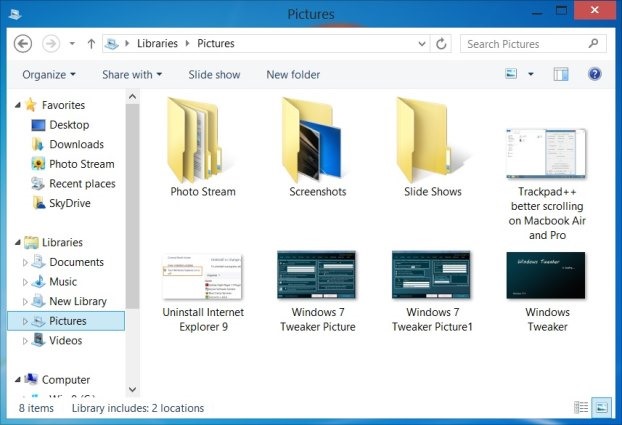
Task: Click the Back navigation arrow
Action: tap(23, 43)
